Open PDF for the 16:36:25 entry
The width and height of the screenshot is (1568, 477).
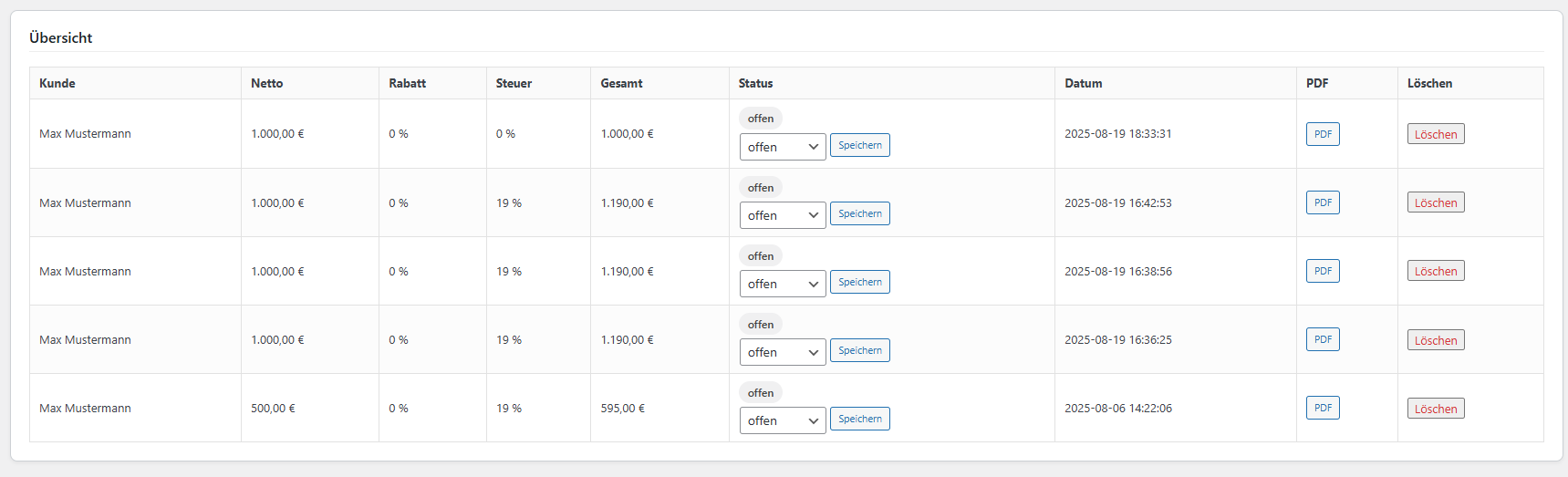[x=1322, y=339]
